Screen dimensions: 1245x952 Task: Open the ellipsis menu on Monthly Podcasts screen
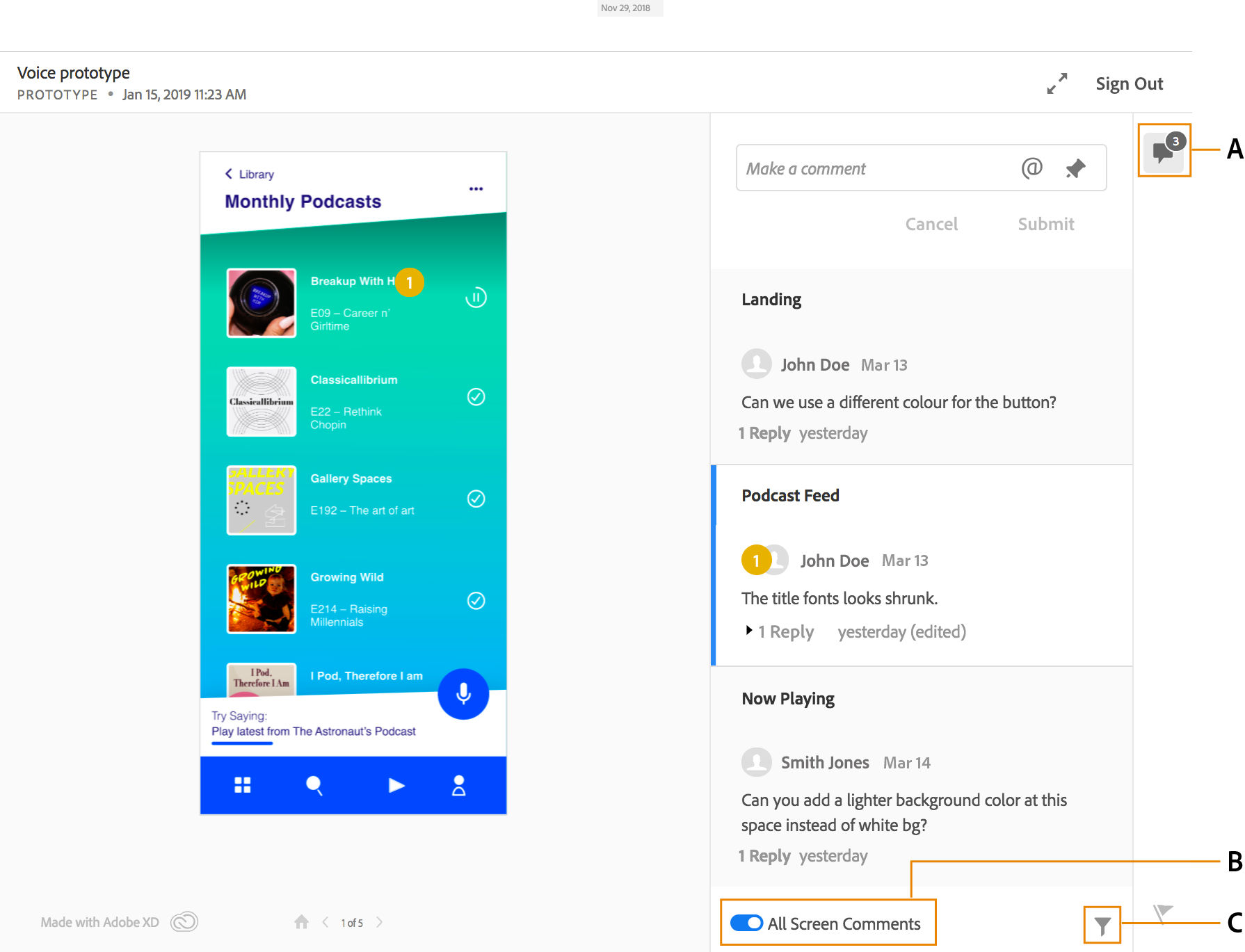click(x=476, y=188)
